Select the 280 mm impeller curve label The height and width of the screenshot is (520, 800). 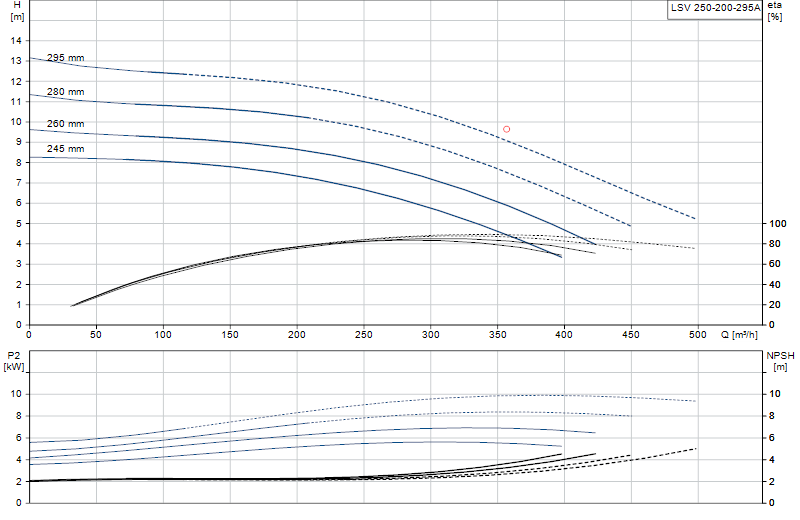click(65, 92)
